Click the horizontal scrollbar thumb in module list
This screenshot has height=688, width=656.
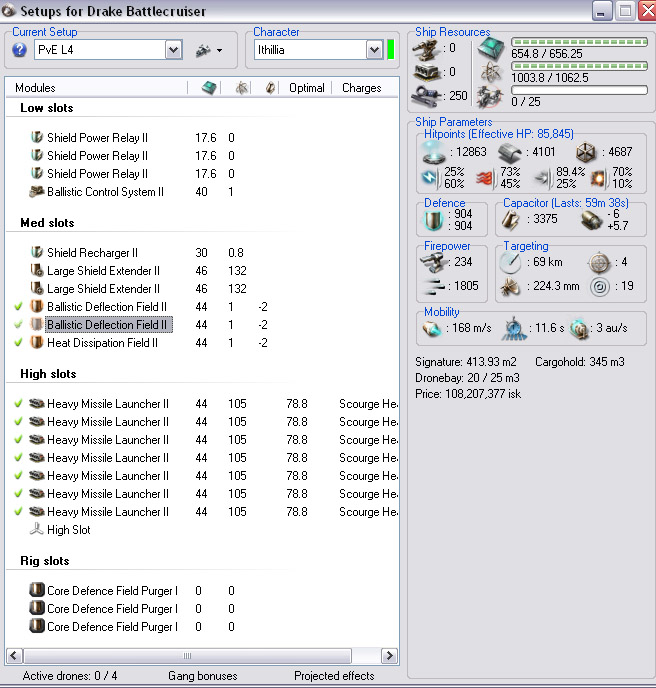187,656
